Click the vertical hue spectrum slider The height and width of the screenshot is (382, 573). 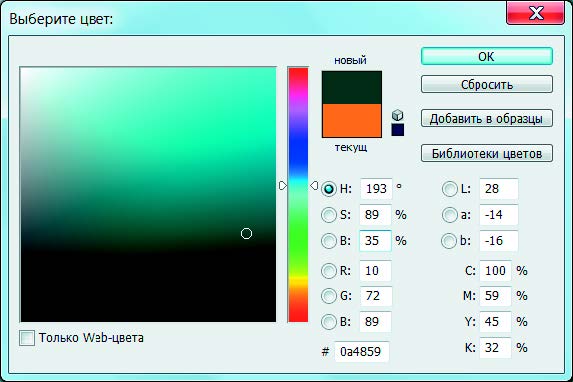point(298,194)
